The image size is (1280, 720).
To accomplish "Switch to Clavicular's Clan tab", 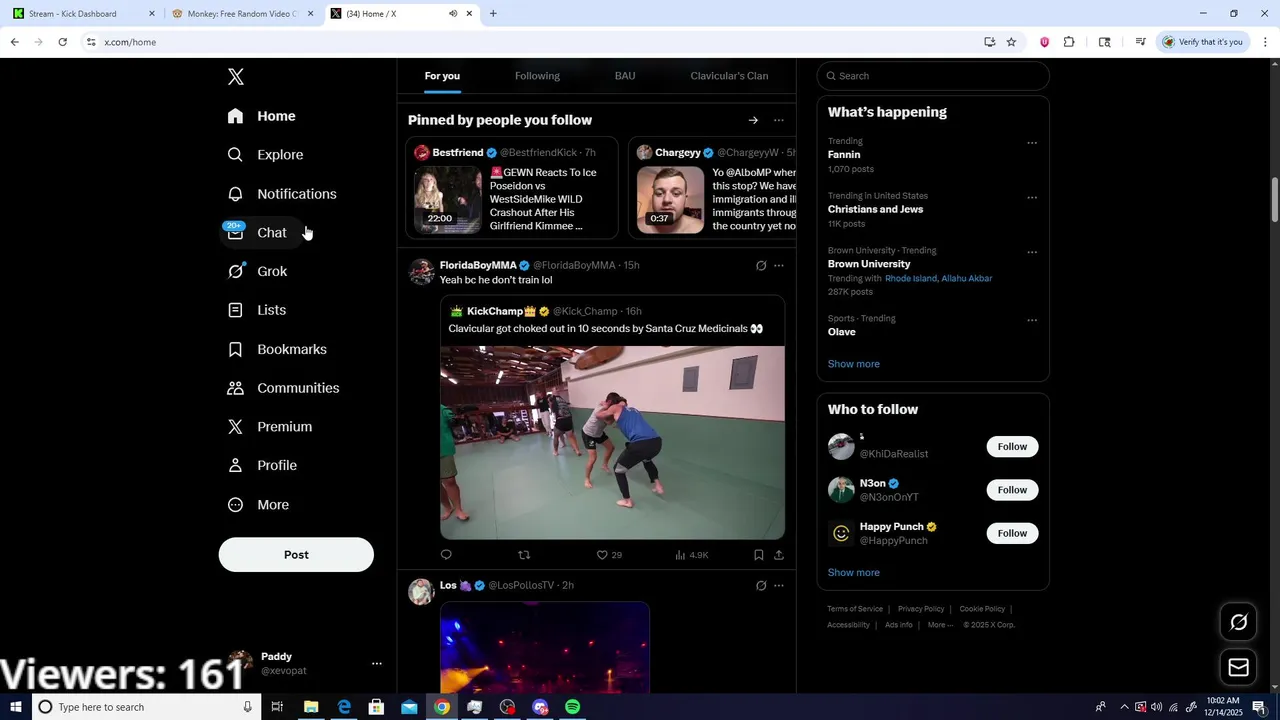I will (x=729, y=76).
